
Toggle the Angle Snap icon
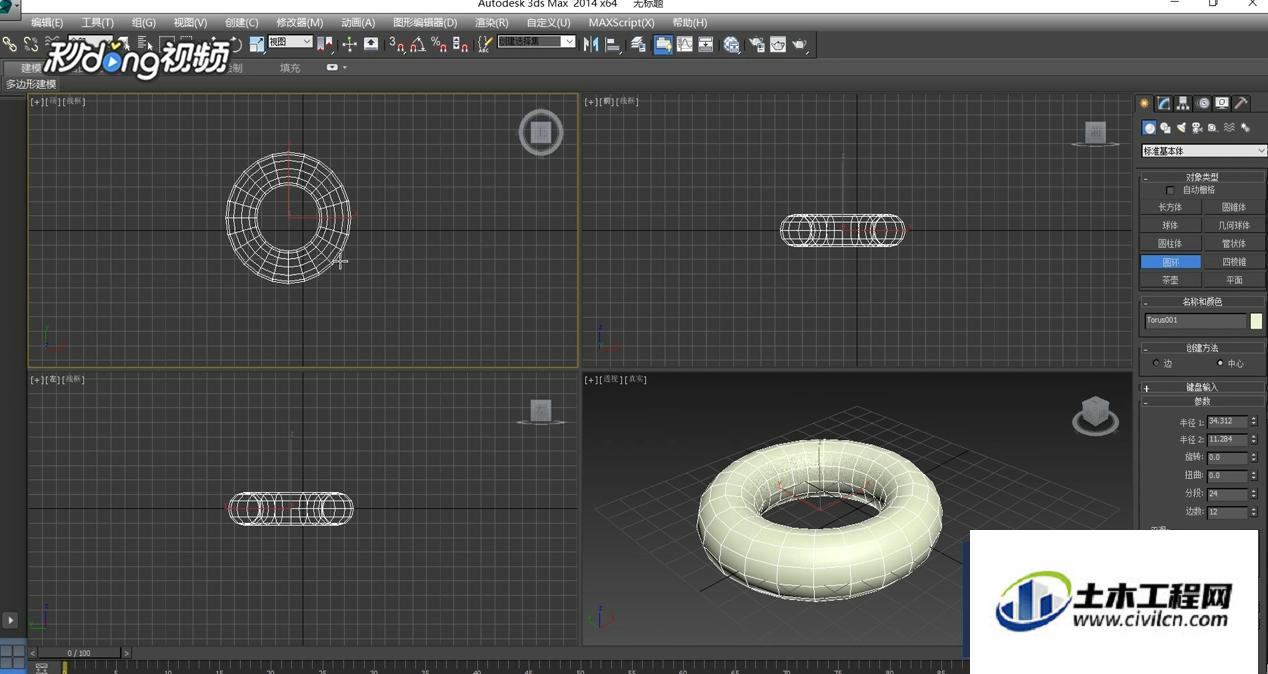coord(417,44)
